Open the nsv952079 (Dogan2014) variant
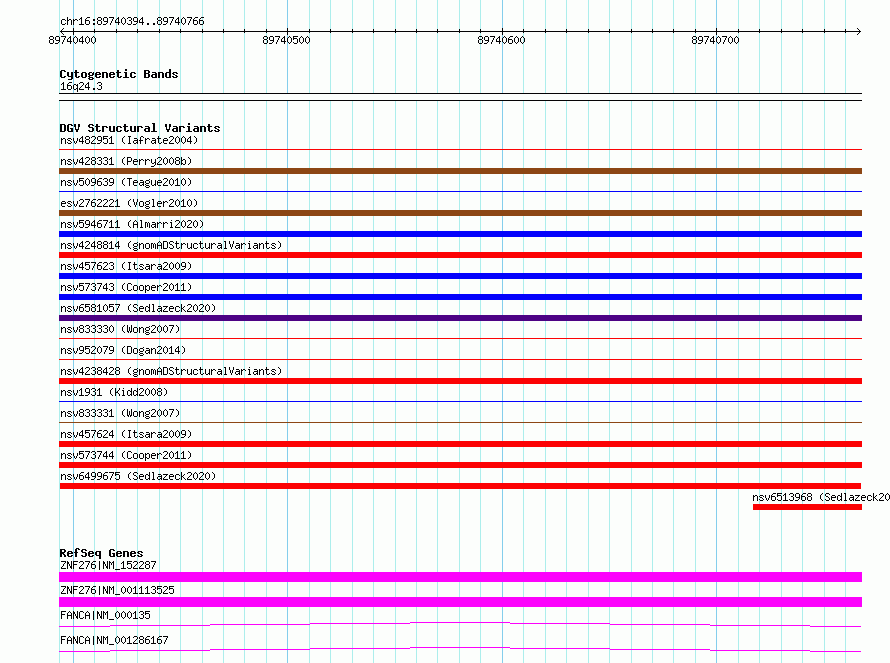 pos(123,350)
